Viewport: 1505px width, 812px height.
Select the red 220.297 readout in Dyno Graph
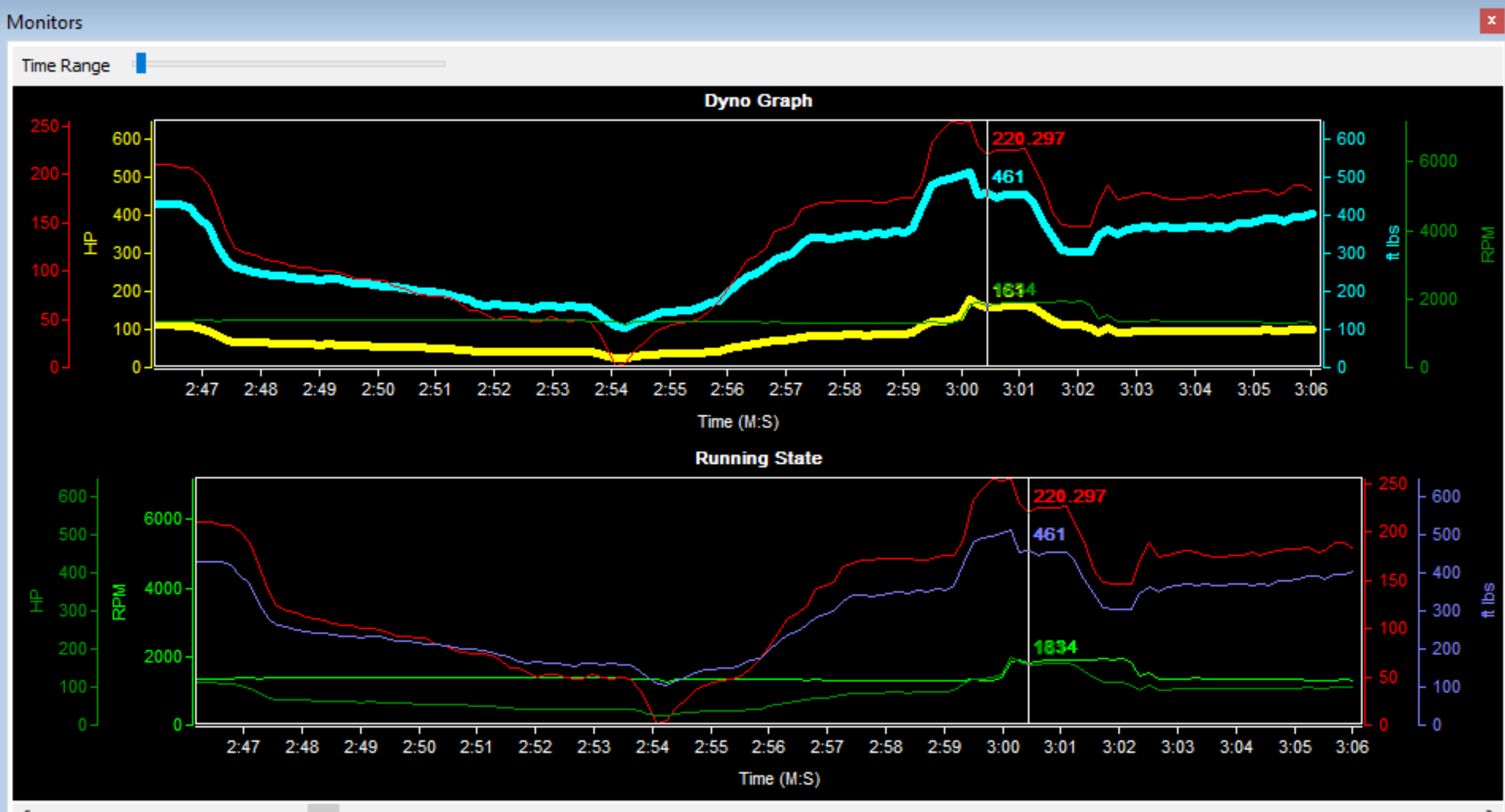(1028, 138)
